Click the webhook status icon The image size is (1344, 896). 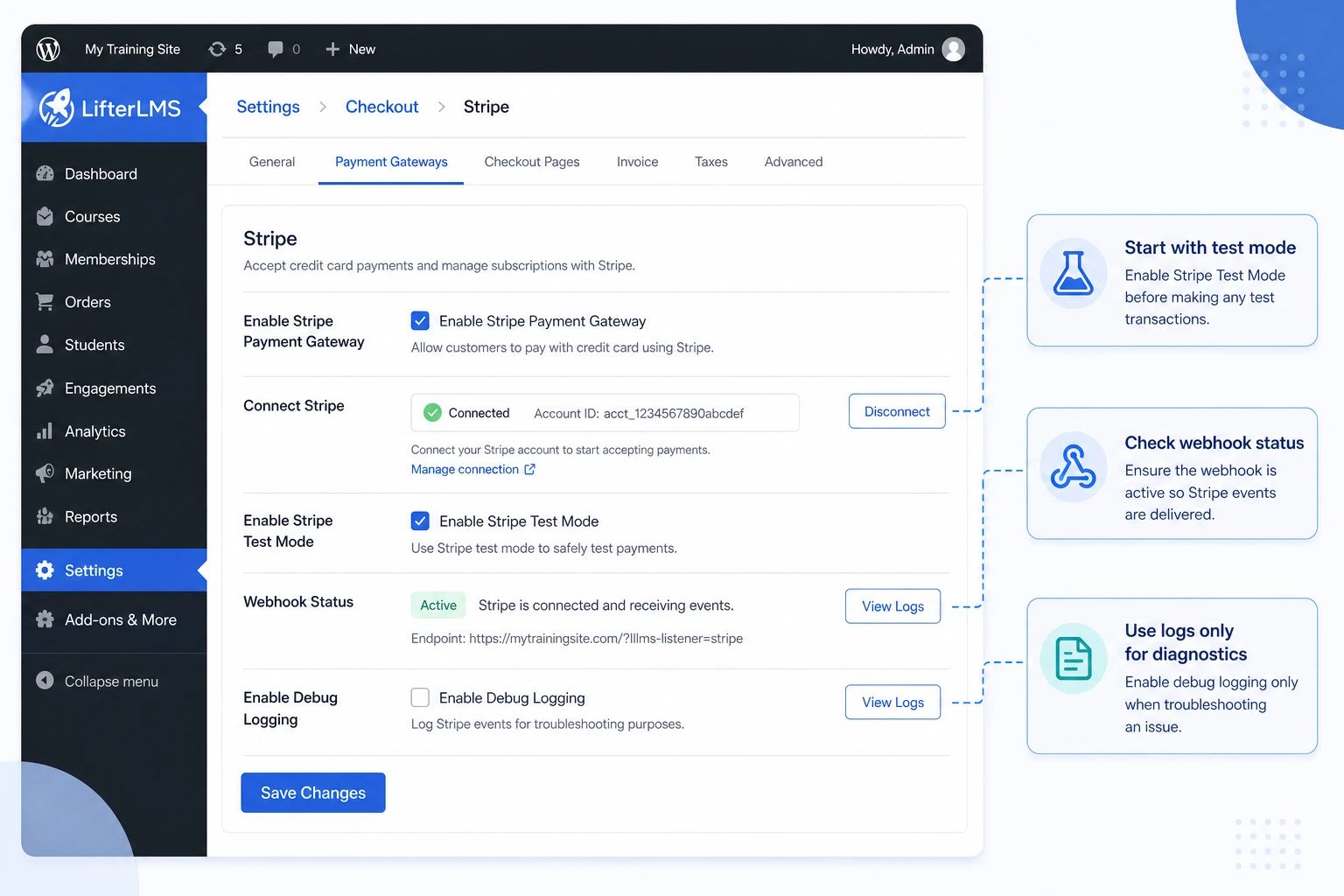click(1074, 466)
